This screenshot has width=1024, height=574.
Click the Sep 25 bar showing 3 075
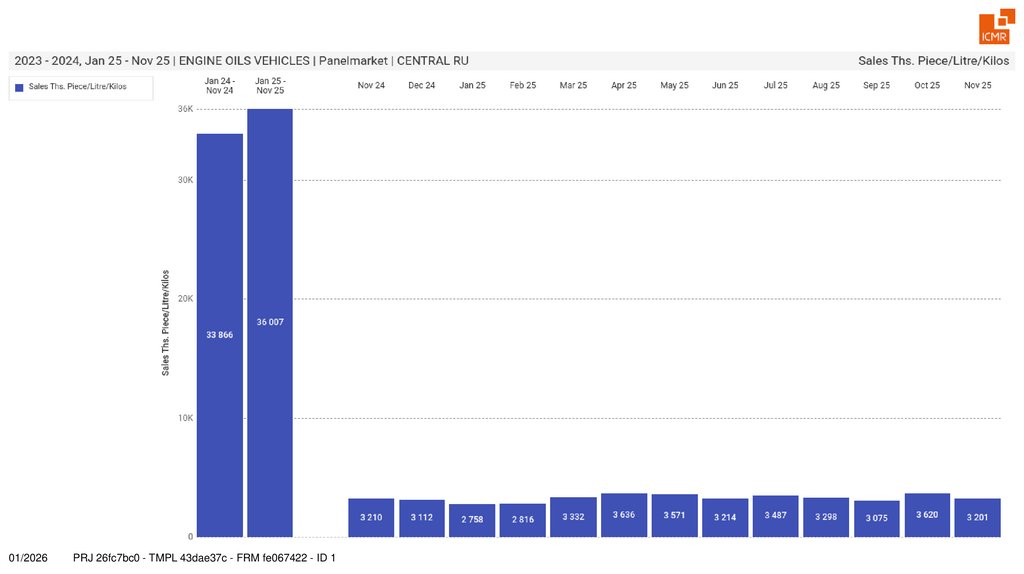(x=877, y=518)
